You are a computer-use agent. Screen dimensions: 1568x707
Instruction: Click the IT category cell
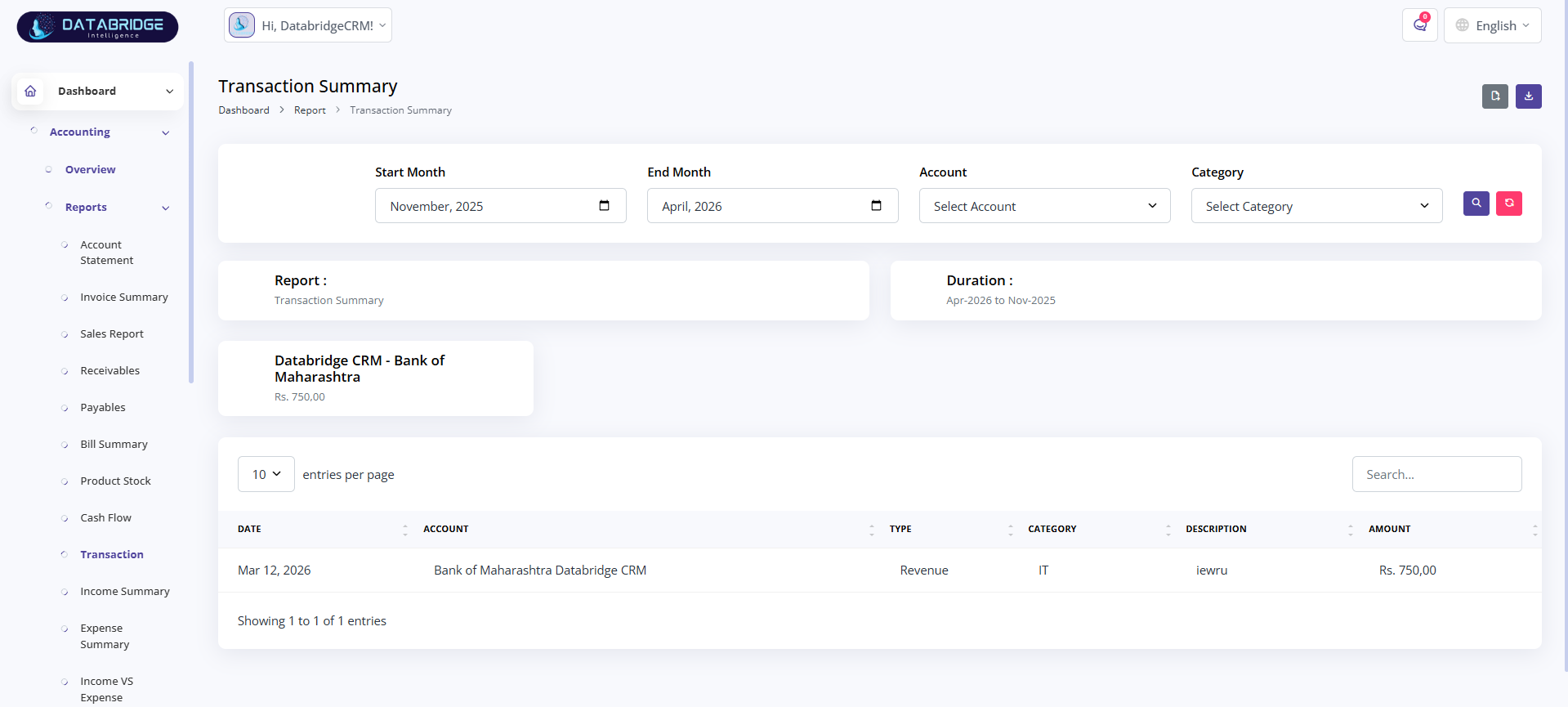click(x=1043, y=571)
